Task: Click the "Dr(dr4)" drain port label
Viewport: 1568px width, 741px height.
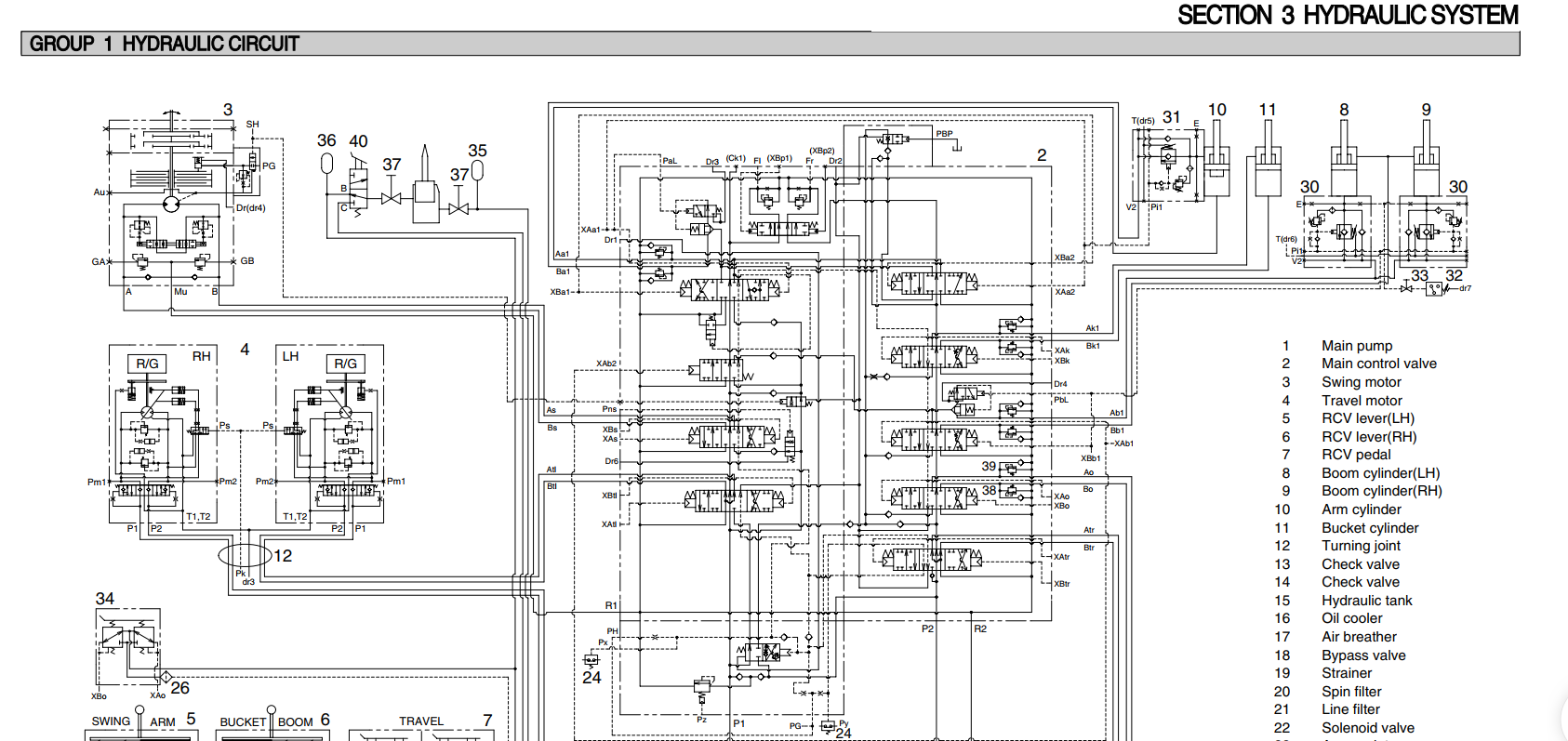Action: tap(251, 208)
